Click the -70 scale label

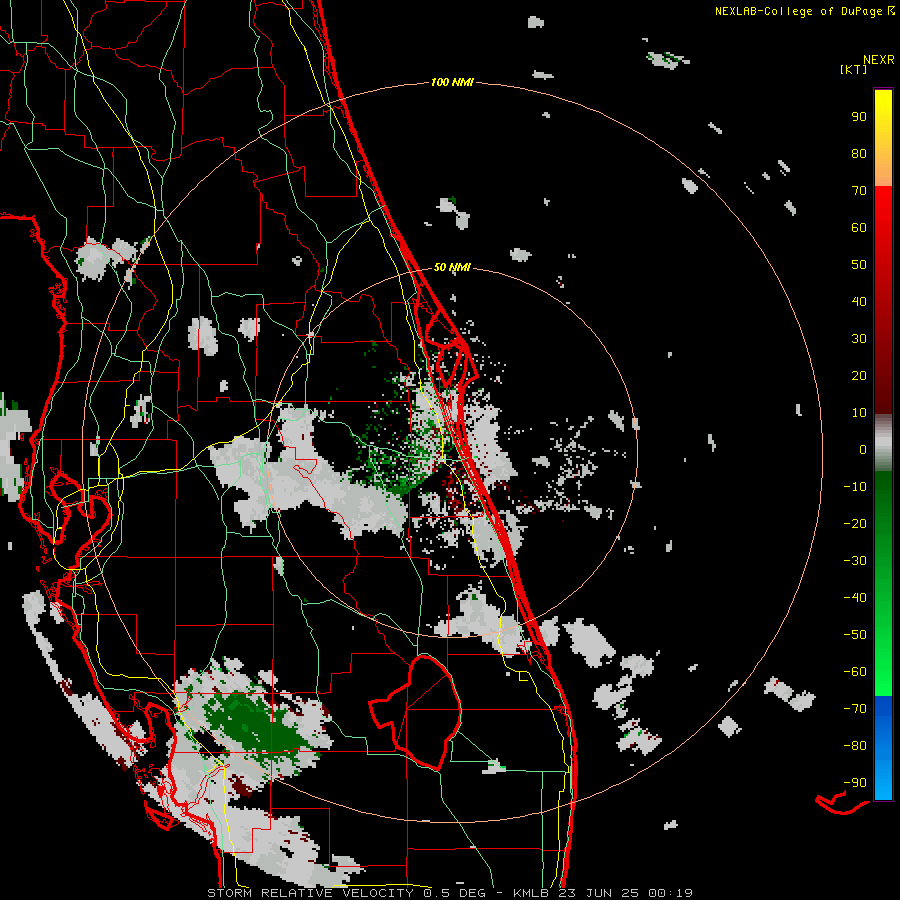click(x=855, y=709)
